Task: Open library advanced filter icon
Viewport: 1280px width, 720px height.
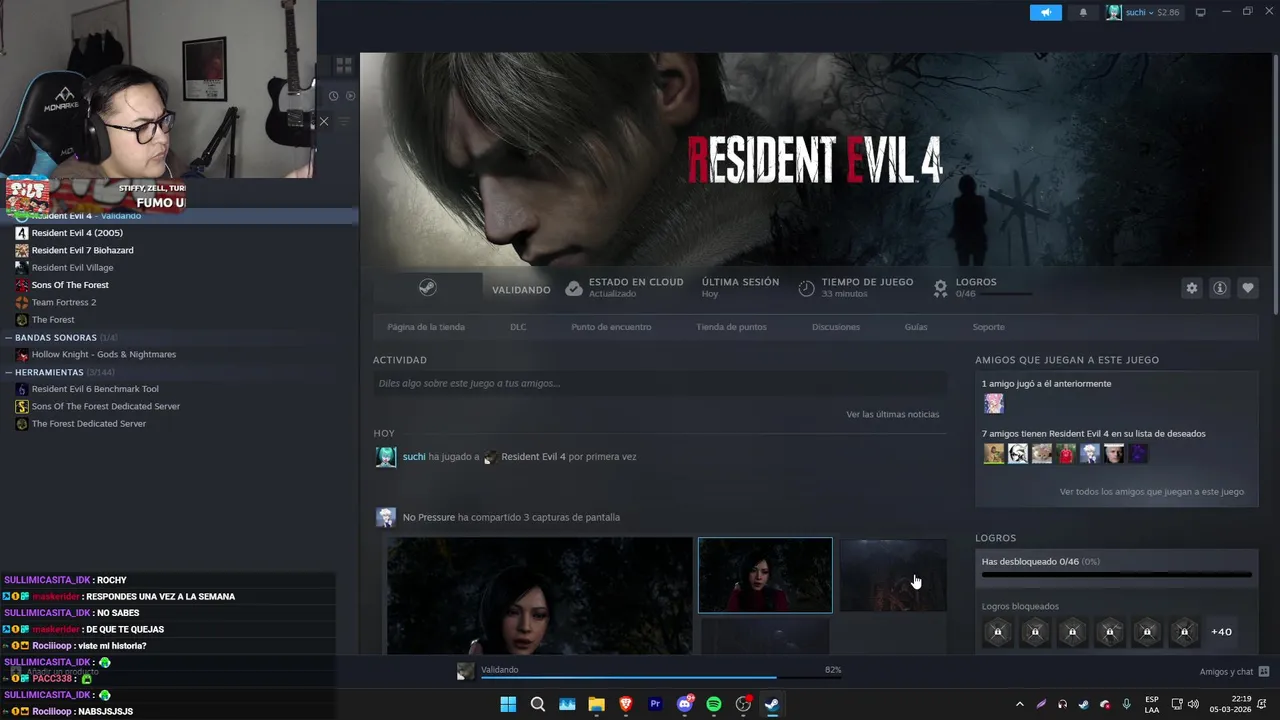Action: click(x=344, y=122)
